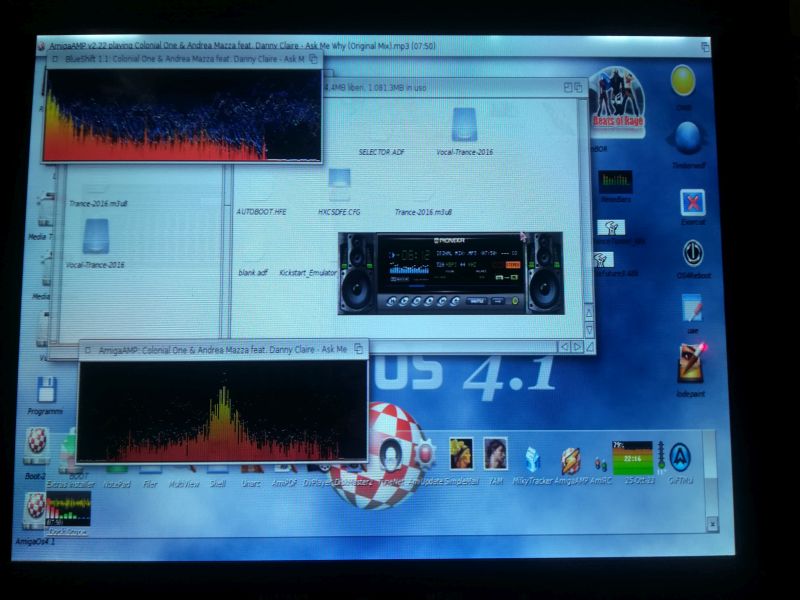The image size is (800, 600).
Task: Click the Eject button on Pioneer player
Action: click(x=455, y=302)
